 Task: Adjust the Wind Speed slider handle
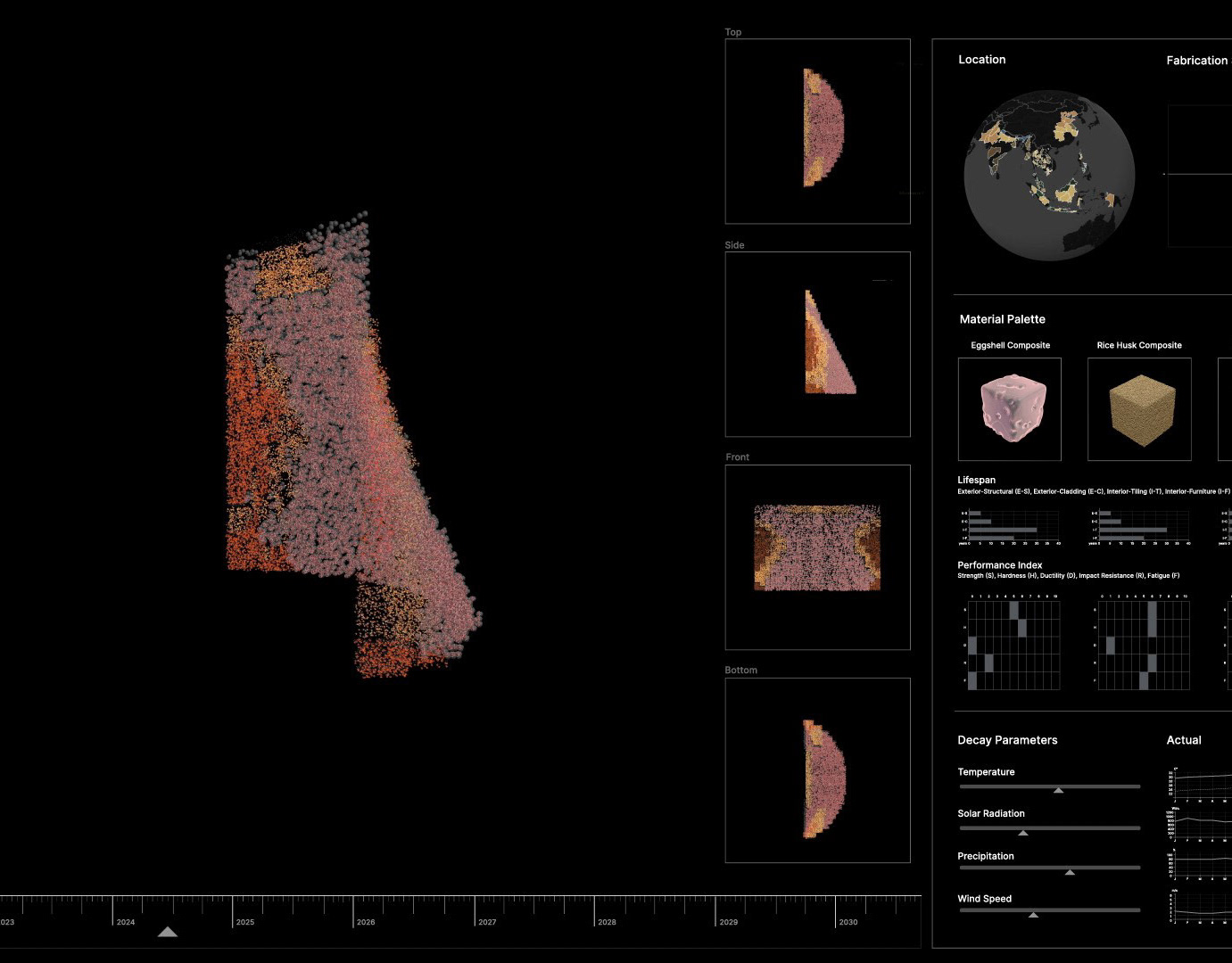(x=1033, y=915)
